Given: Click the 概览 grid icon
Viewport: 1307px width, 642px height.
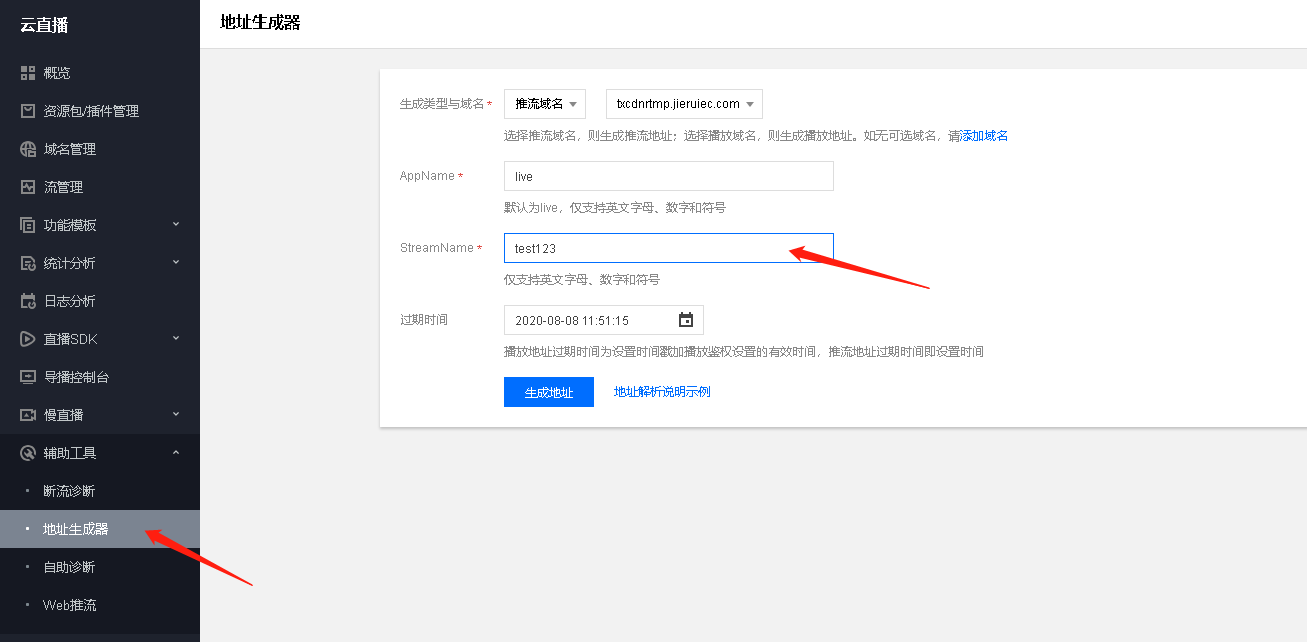Looking at the screenshot, I should (28, 73).
